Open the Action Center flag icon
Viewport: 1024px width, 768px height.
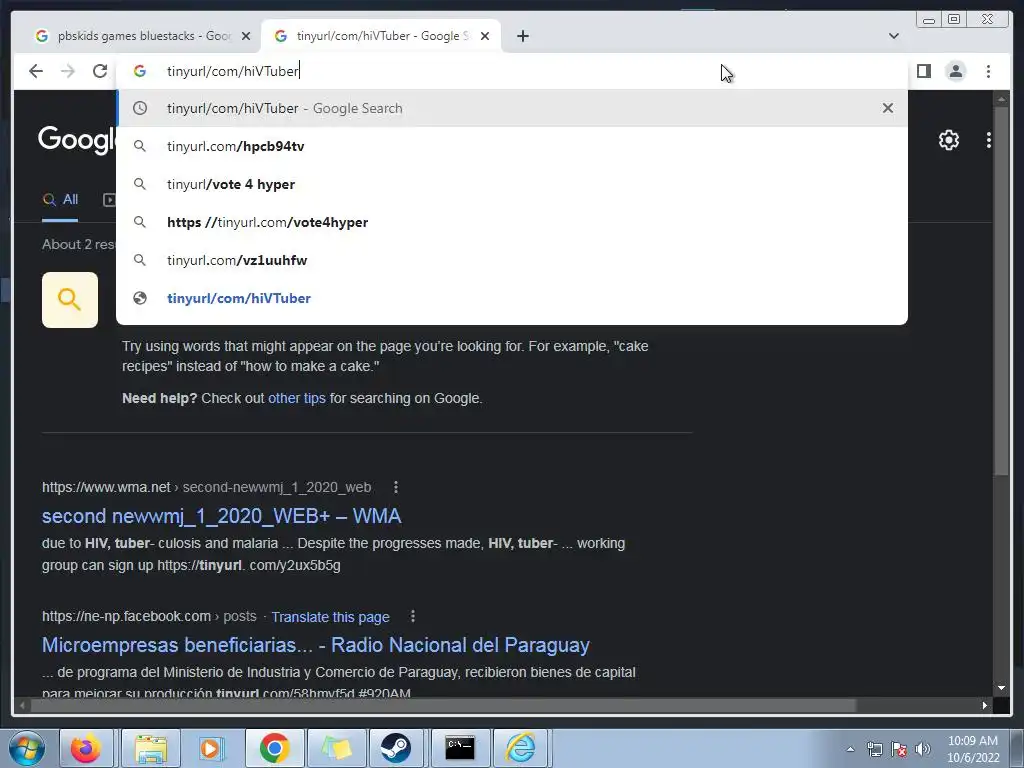pyautogui.click(x=899, y=749)
